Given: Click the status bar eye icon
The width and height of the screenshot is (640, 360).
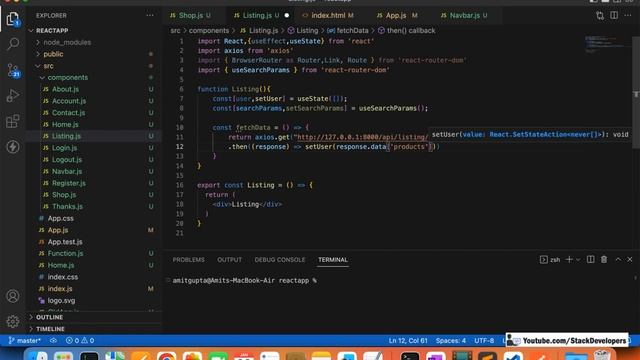Looking at the screenshot, I should 53,340.
